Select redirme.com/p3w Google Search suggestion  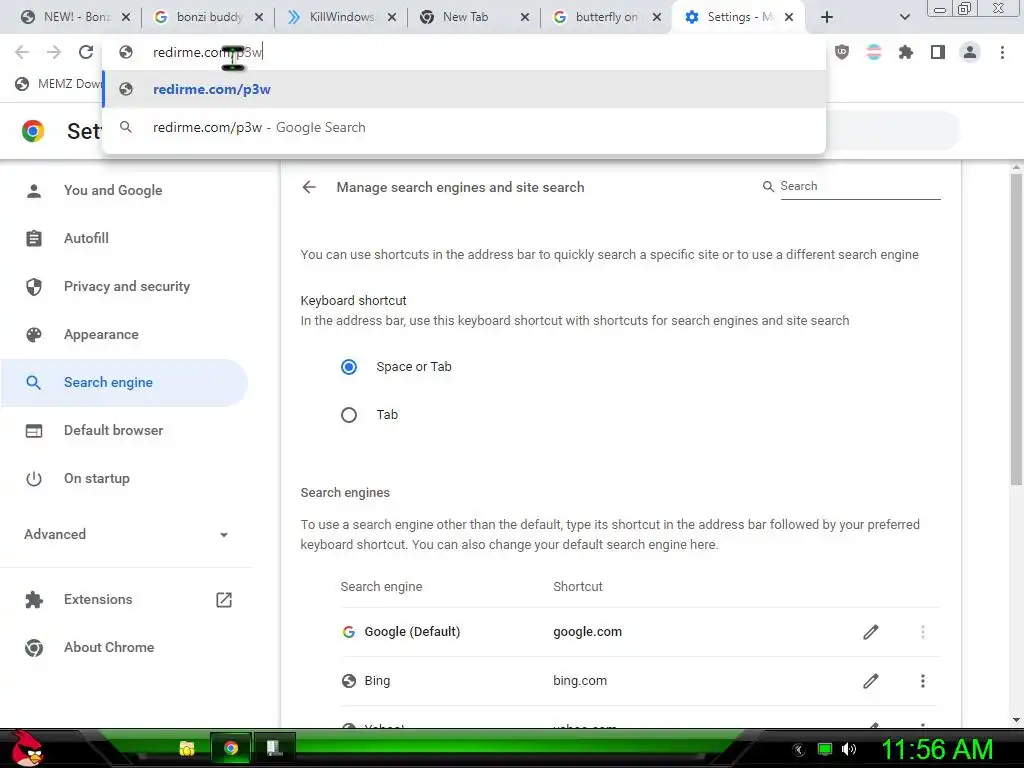pos(464,127)
